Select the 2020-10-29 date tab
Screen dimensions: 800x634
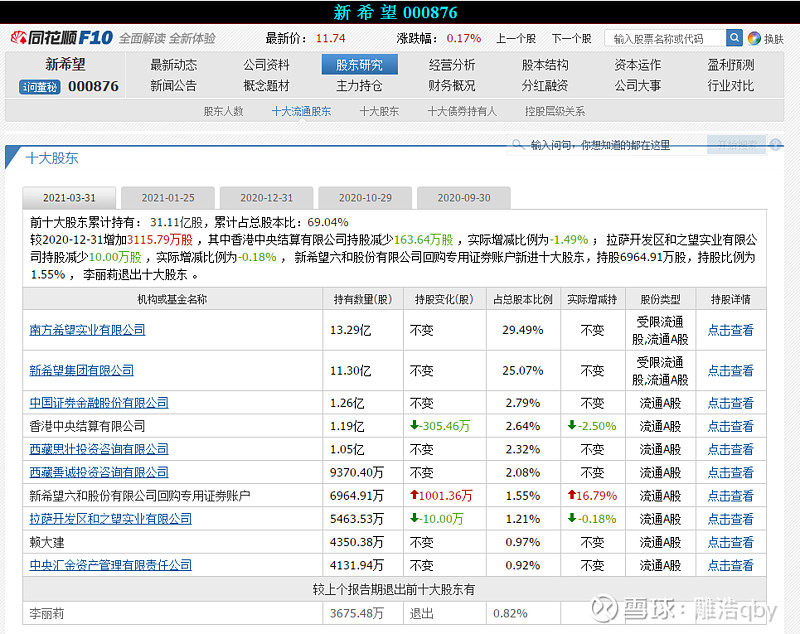[365, 198]
